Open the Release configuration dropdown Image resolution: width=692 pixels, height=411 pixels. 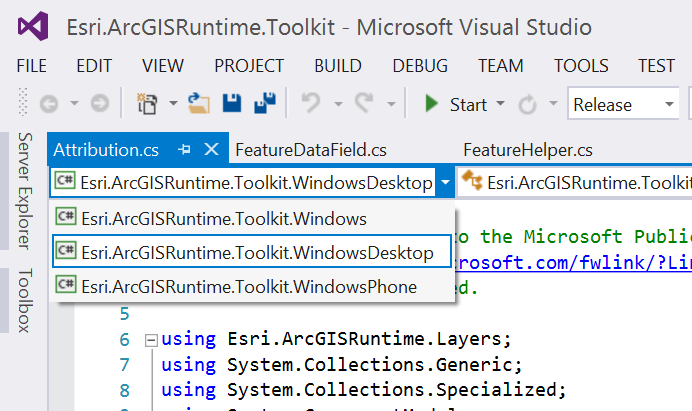[623, 104]
